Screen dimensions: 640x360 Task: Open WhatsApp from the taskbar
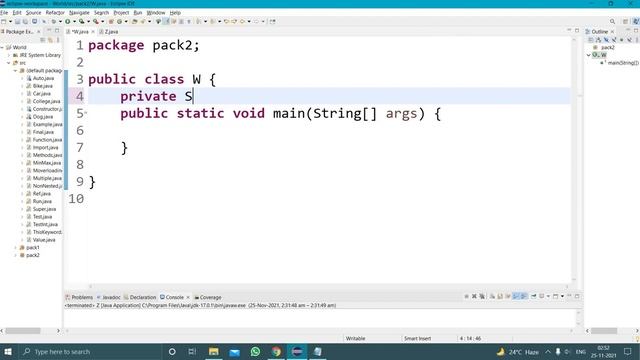tap(256, 351)
